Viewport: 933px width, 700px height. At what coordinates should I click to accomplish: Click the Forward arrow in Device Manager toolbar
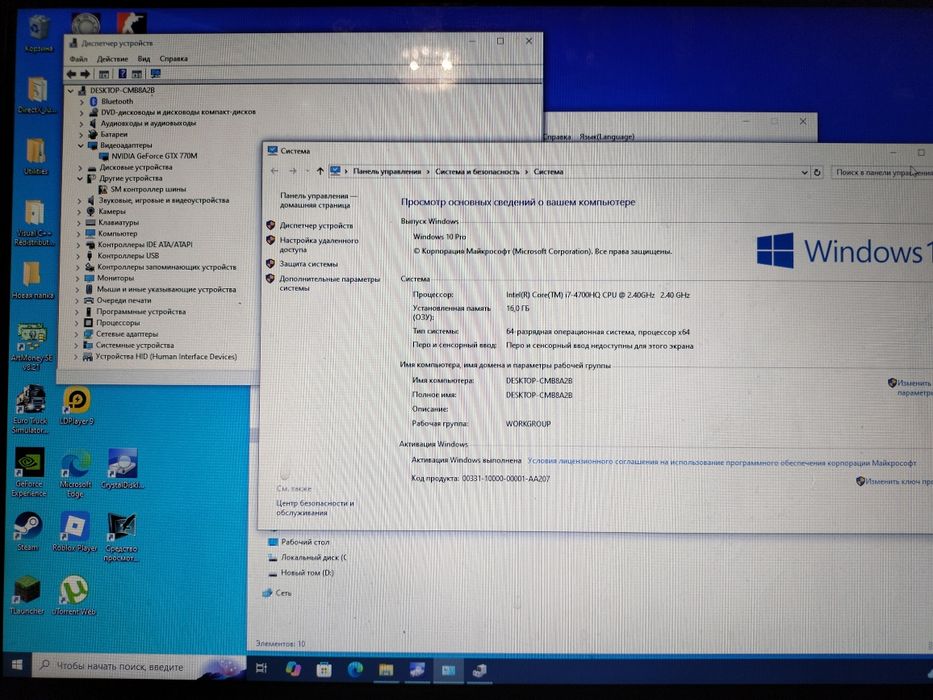[x=85, y=74]
